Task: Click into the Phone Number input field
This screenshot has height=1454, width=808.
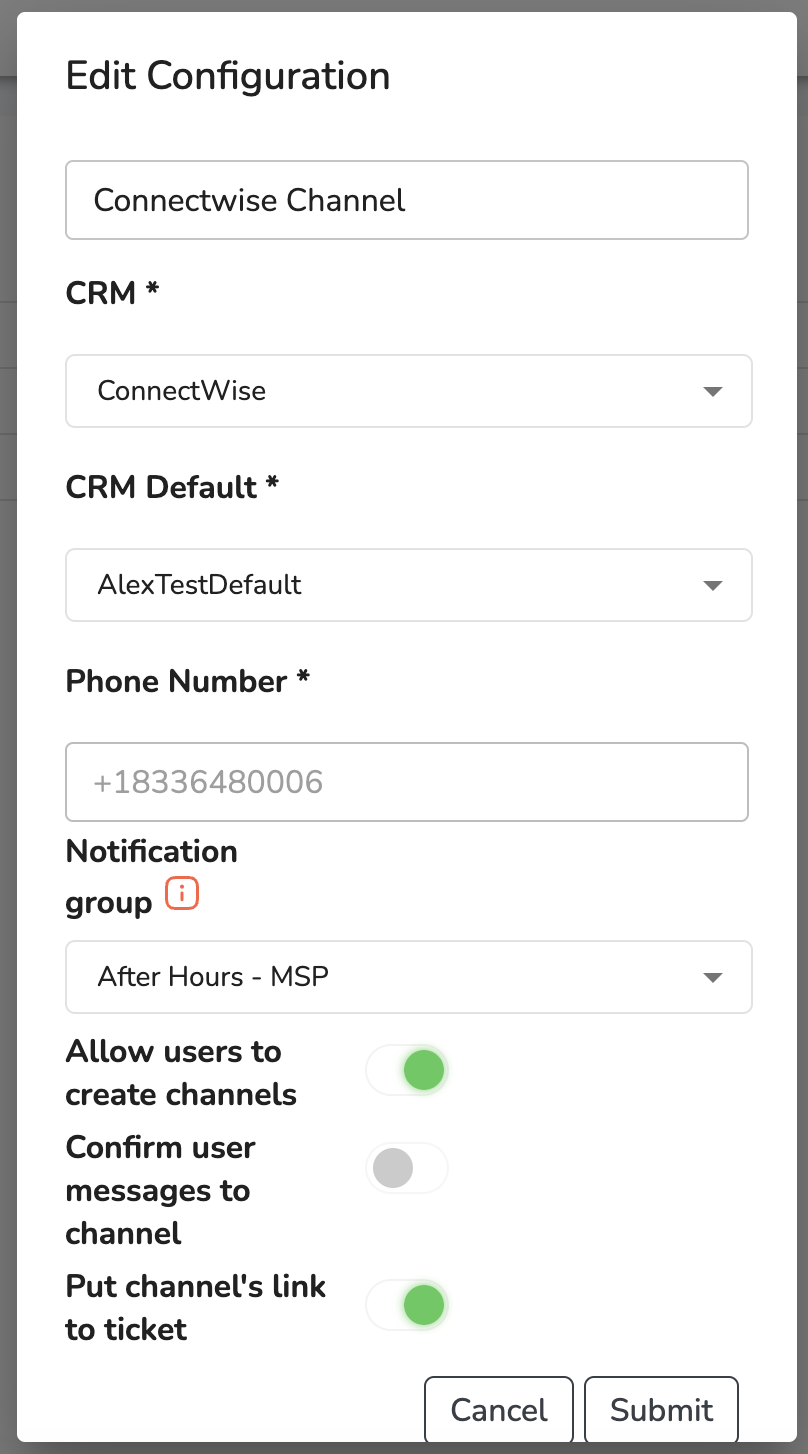Action: [x=407, y=782]
